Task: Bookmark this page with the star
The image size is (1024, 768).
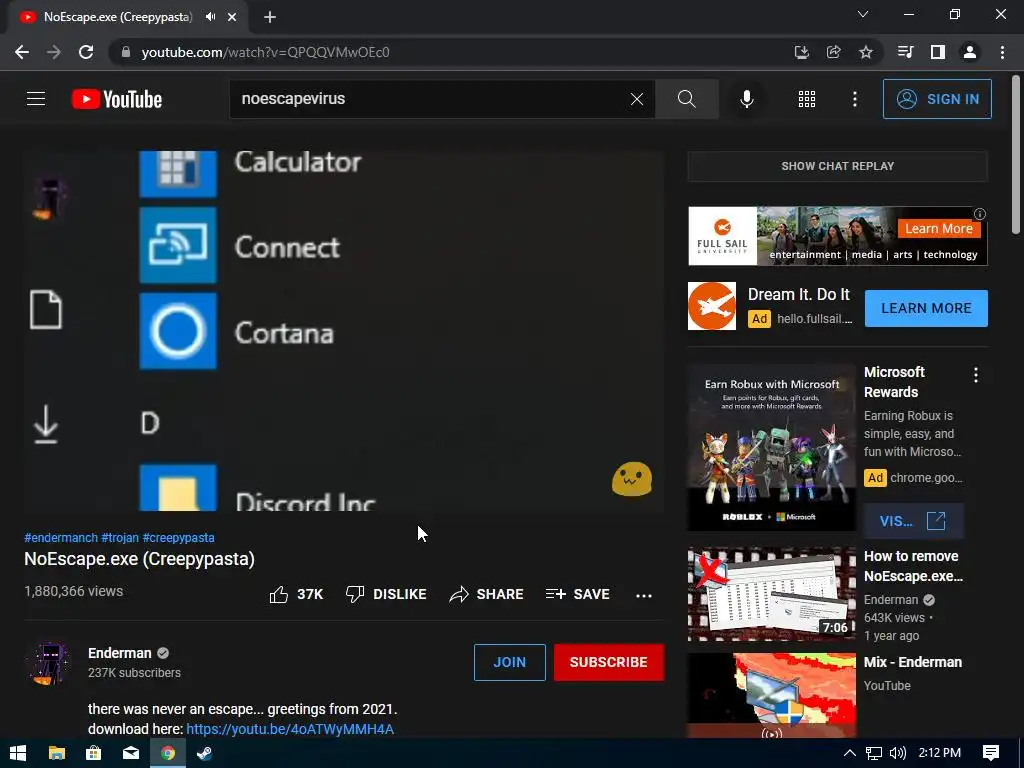Action: click(865, 52)
